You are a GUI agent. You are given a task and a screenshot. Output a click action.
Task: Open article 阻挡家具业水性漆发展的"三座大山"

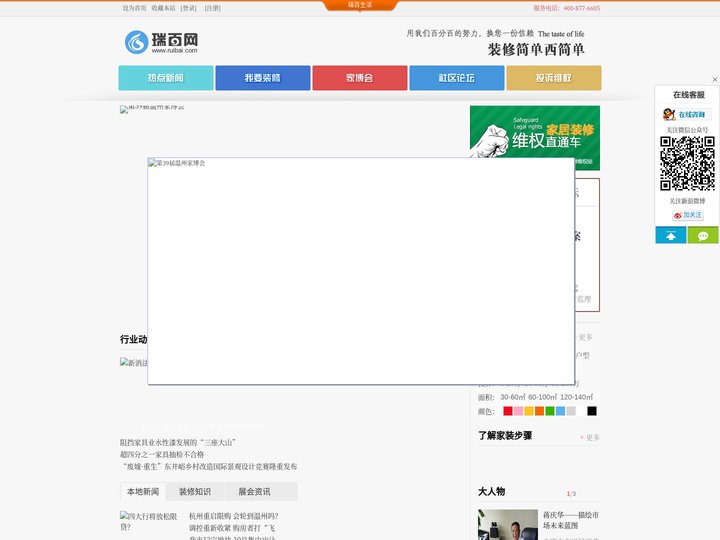click(x=178, y=443)
